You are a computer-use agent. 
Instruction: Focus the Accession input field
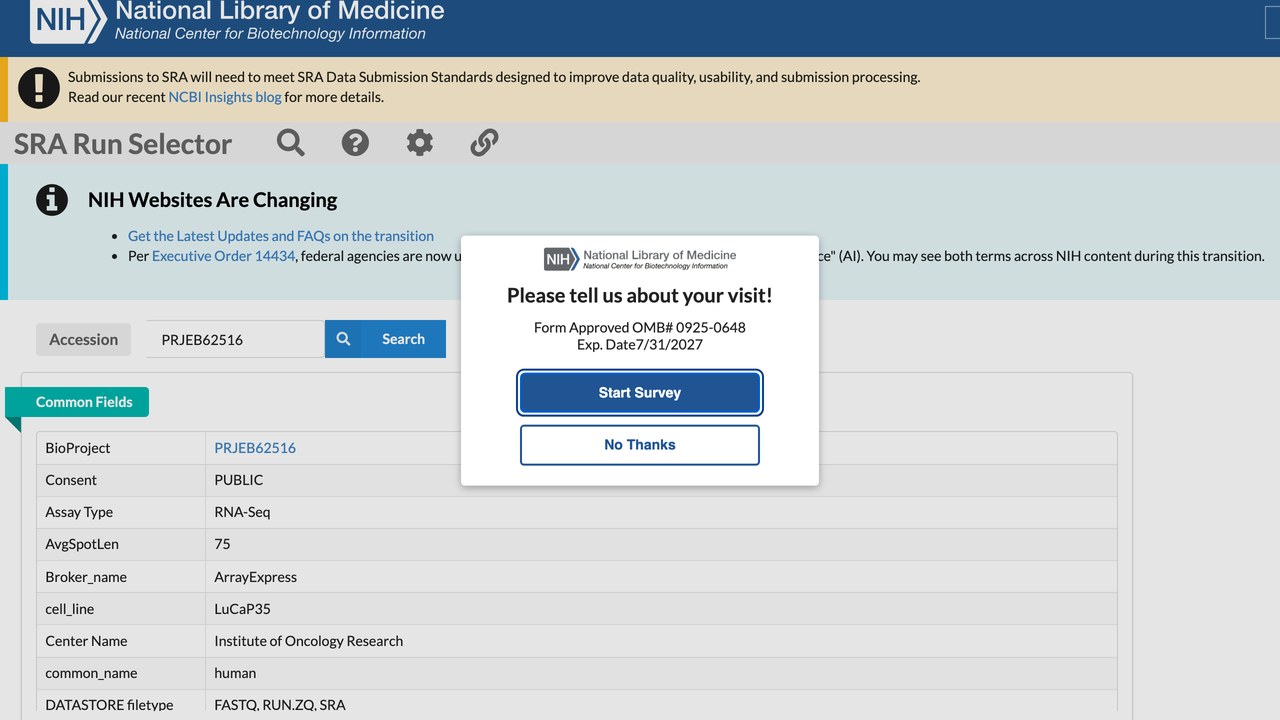coord(235,339)
